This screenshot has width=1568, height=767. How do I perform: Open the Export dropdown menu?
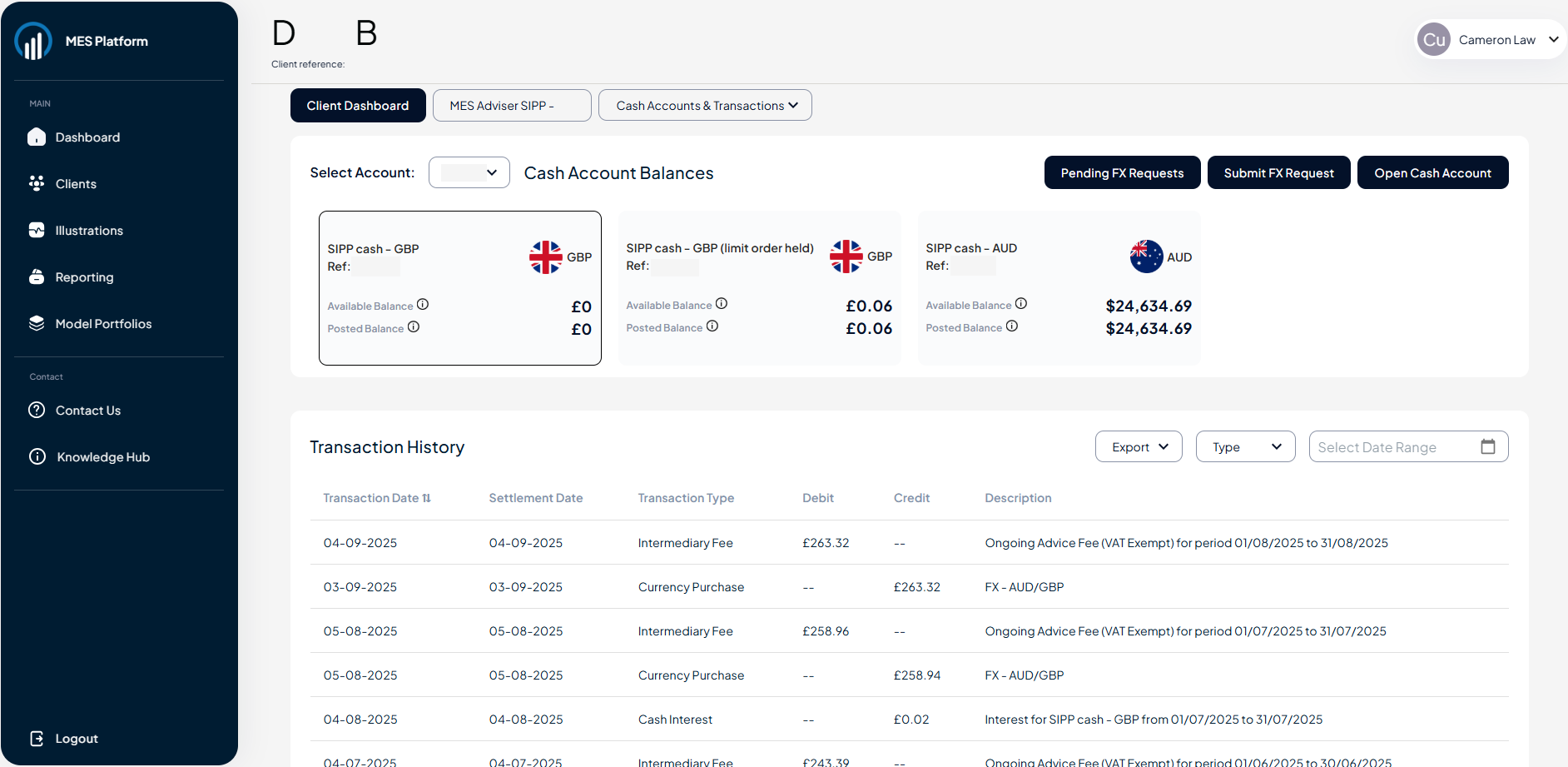click(1139, 447)
